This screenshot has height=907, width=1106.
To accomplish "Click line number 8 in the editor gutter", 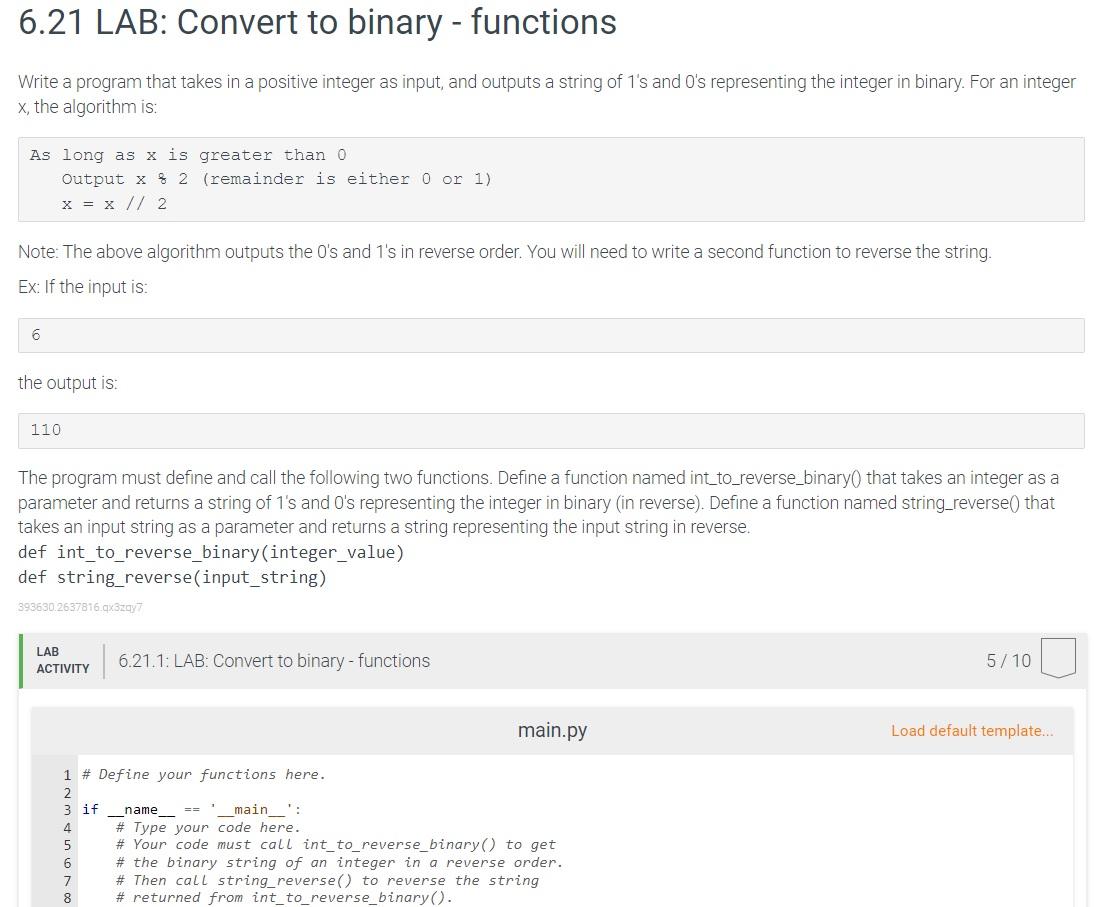I will [66, 897].
